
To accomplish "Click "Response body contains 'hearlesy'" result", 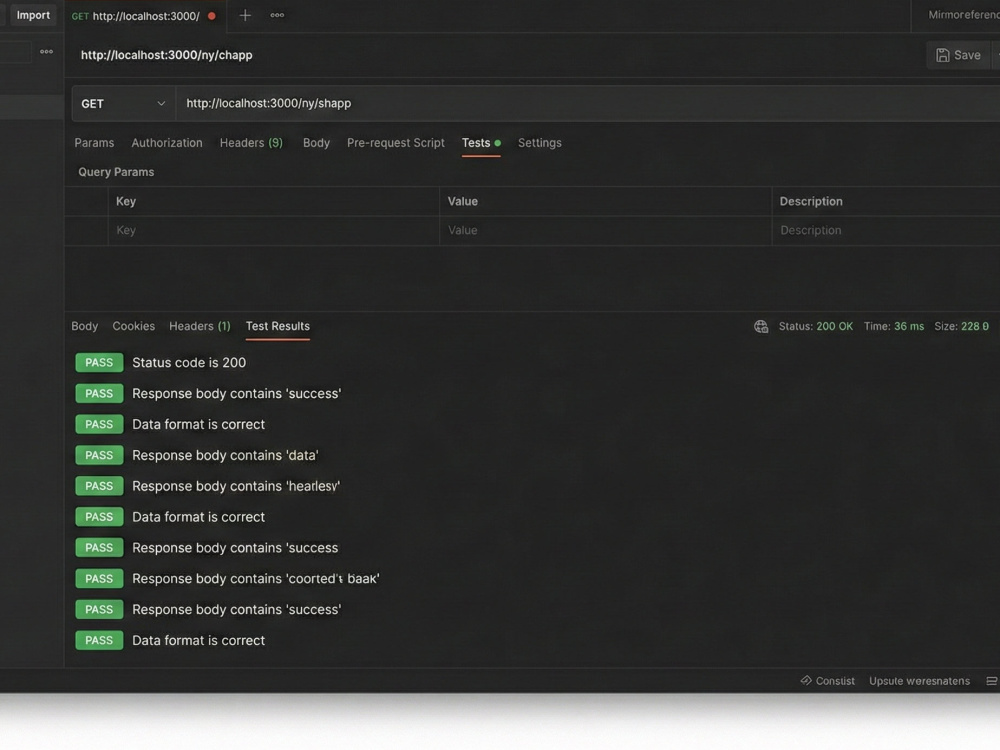I will [x=236, y=486].
